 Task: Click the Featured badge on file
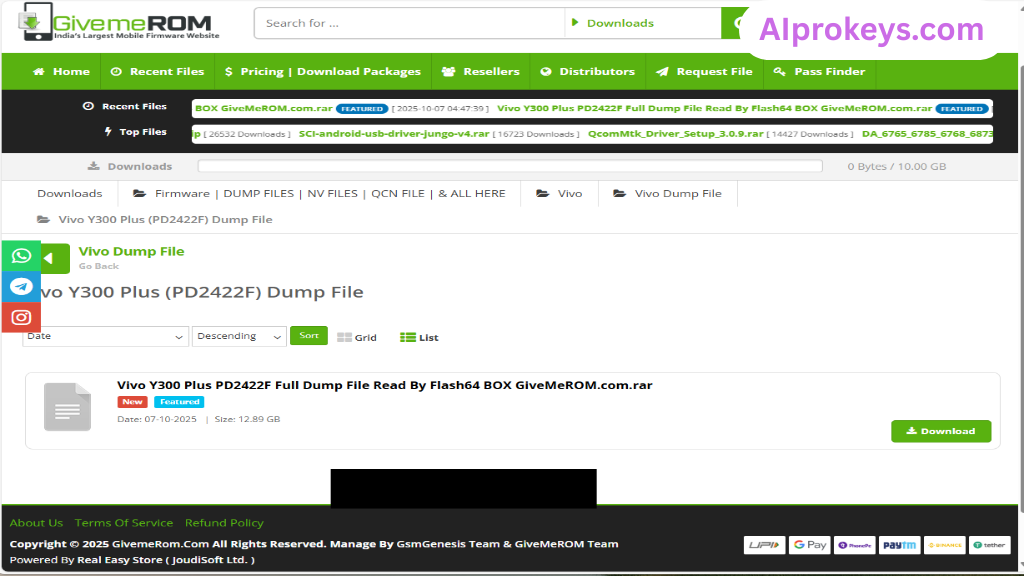(x=179, y=402)
